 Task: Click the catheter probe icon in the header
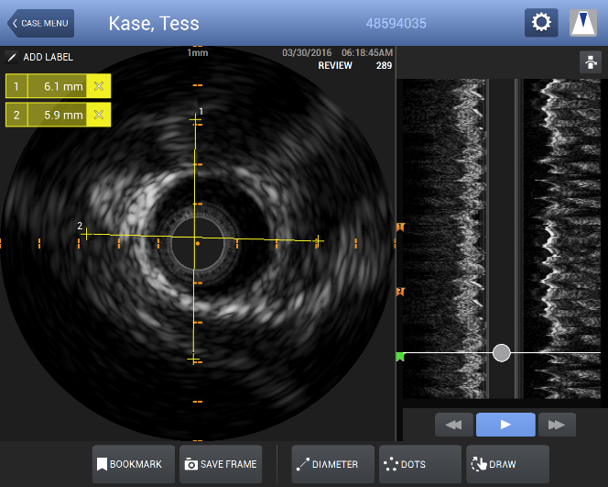click(x=583, y=23)
